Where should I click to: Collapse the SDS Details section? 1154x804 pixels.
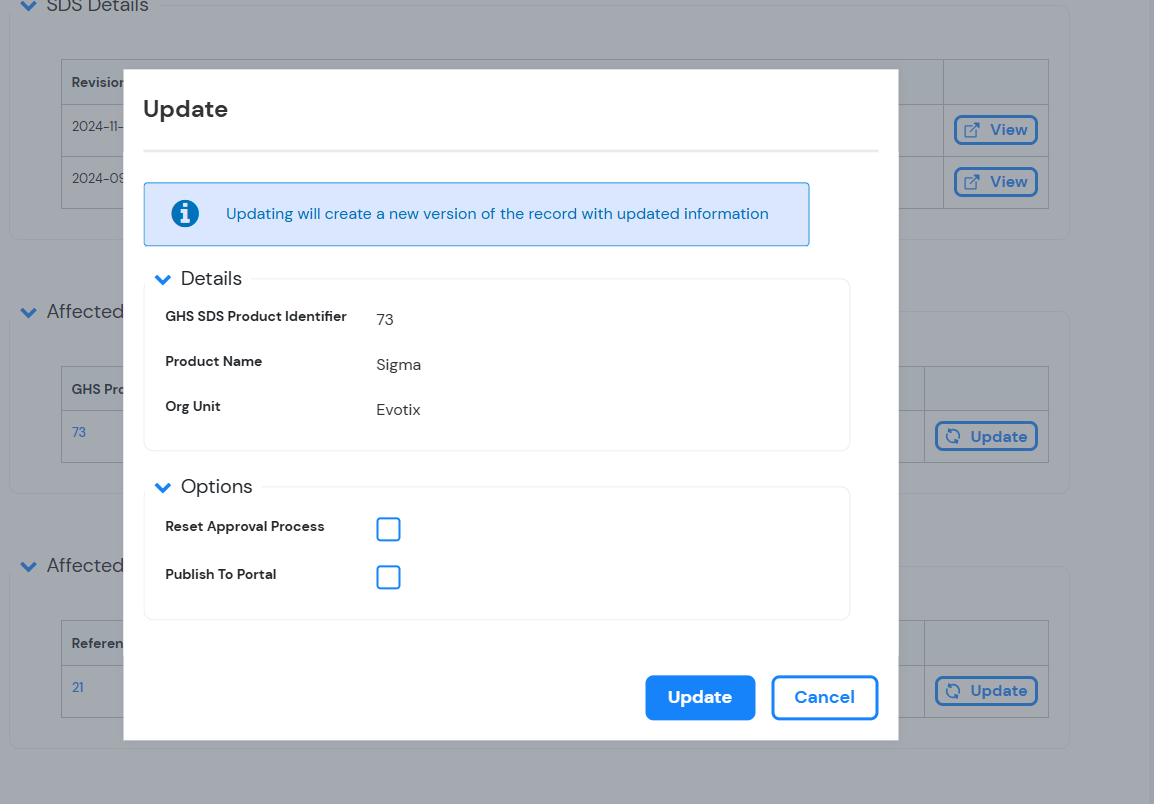point(28,6)
